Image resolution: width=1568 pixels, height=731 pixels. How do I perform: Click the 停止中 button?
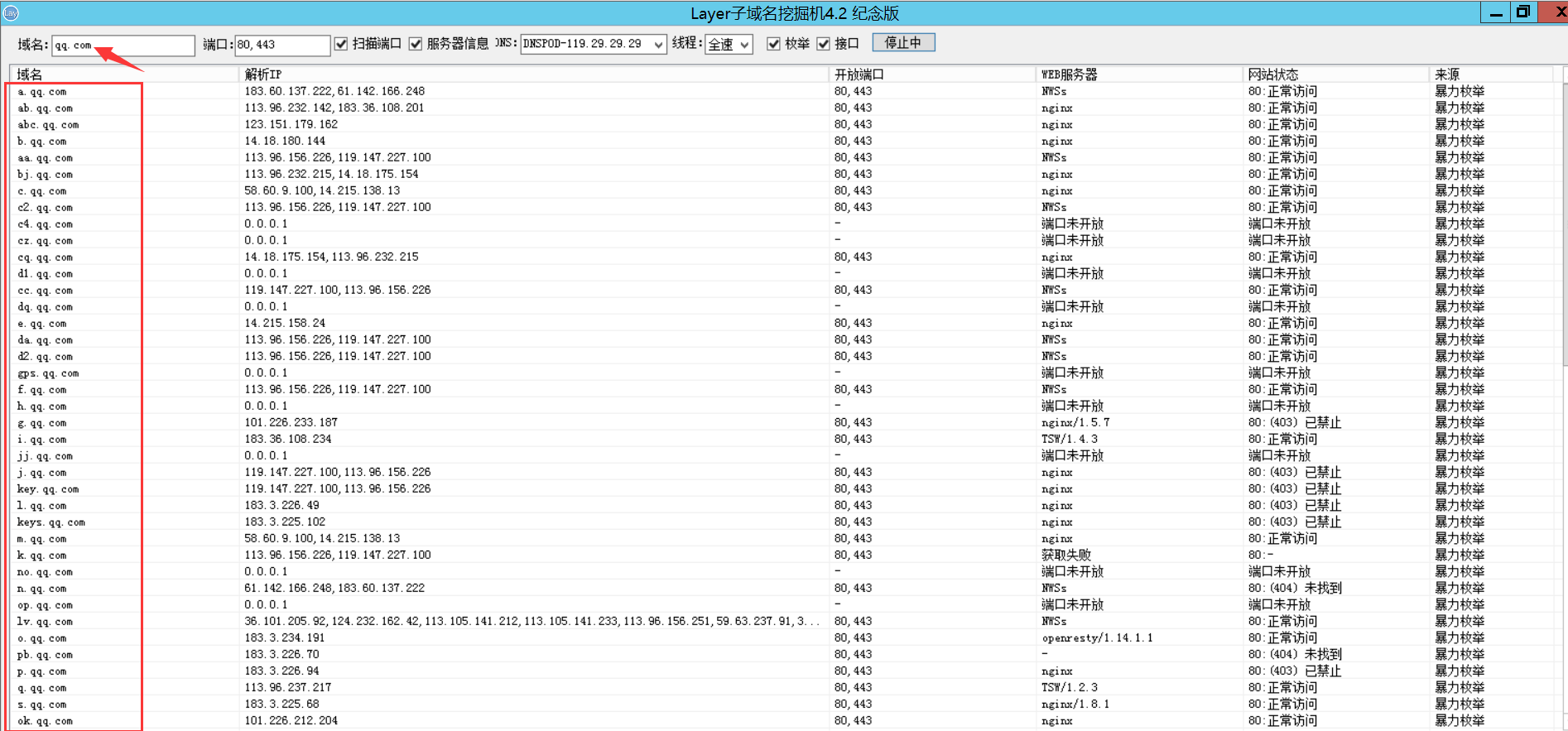coord(903,42)
